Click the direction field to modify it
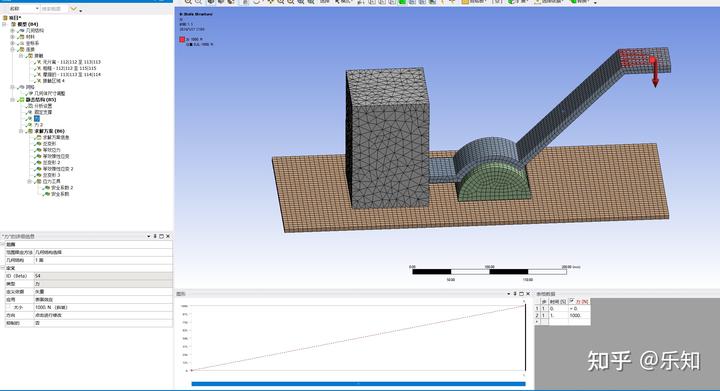This screenshot has height=391, width=720. pos(103,315)
